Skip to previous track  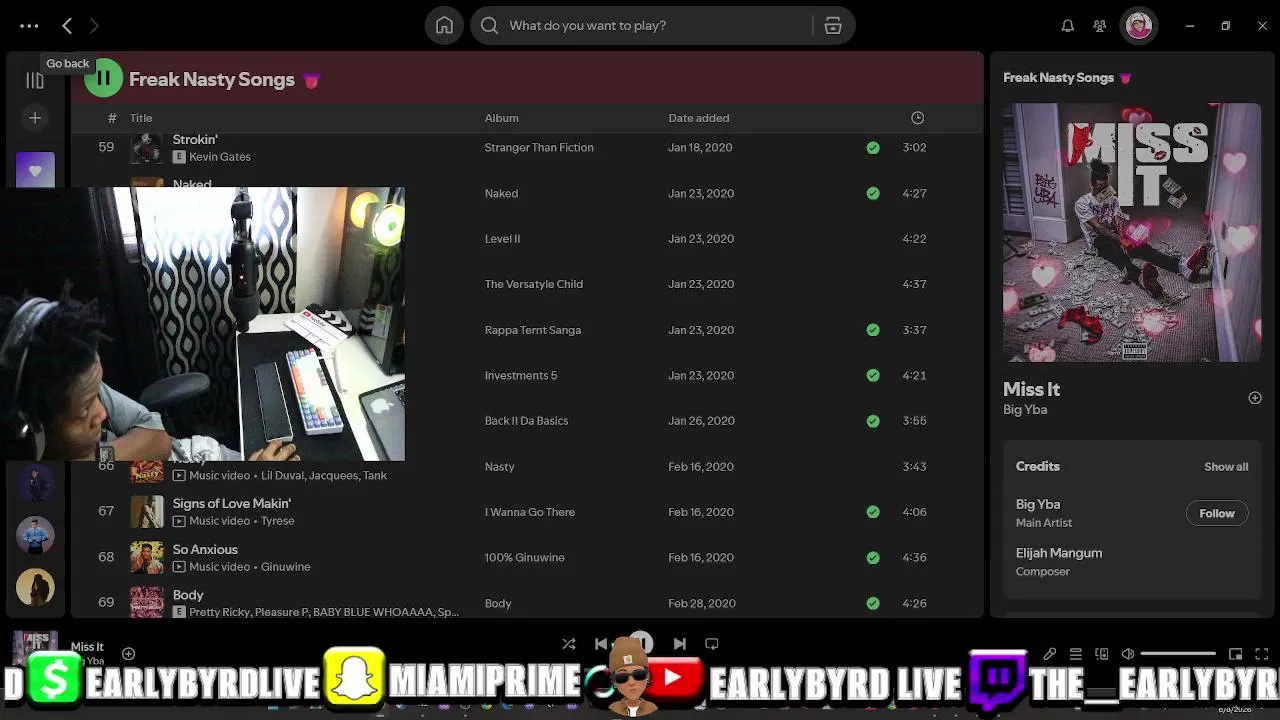coord(601,644)
